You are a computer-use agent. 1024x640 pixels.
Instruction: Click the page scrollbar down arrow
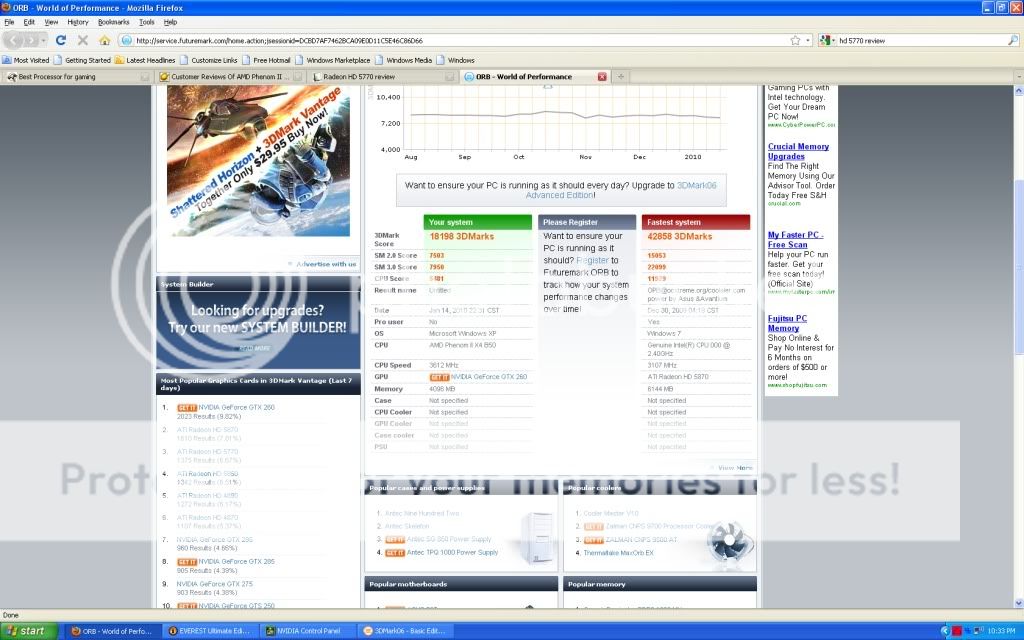click(x=1018, y=603)
